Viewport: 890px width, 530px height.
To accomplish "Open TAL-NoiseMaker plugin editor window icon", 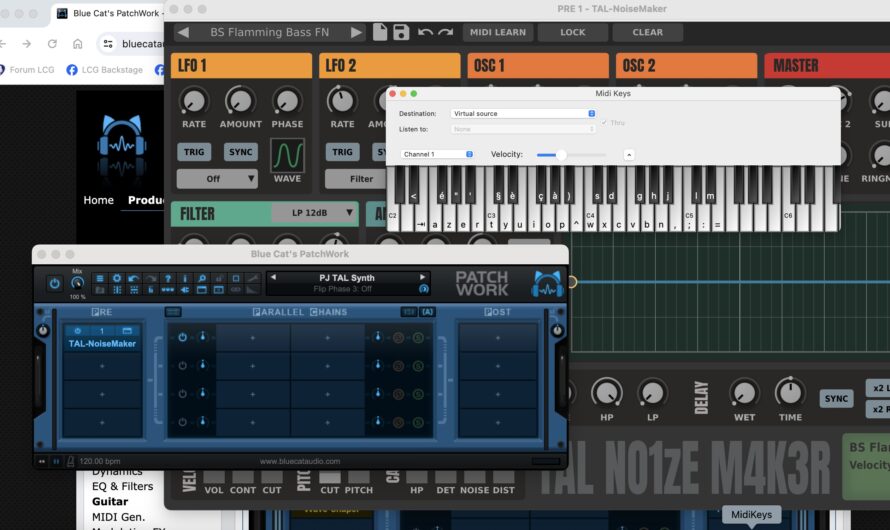I will pyautogui.click(x=127, y=331).
